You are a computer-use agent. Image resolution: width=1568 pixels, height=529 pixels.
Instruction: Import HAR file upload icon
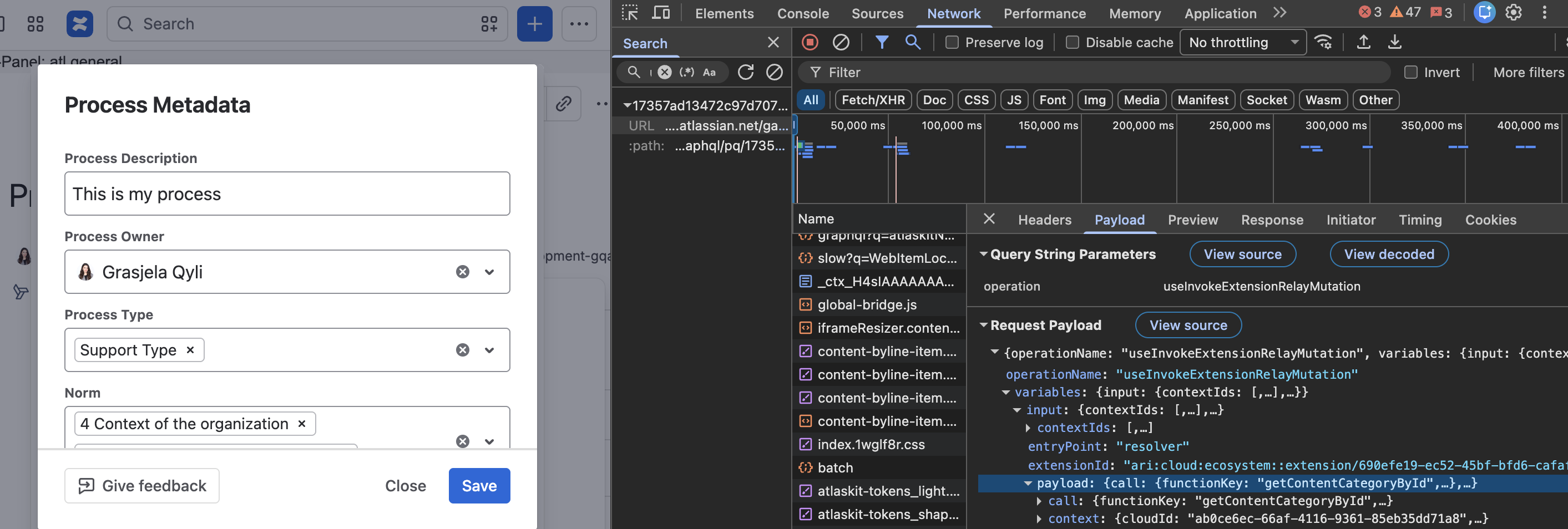[1363, 42]
